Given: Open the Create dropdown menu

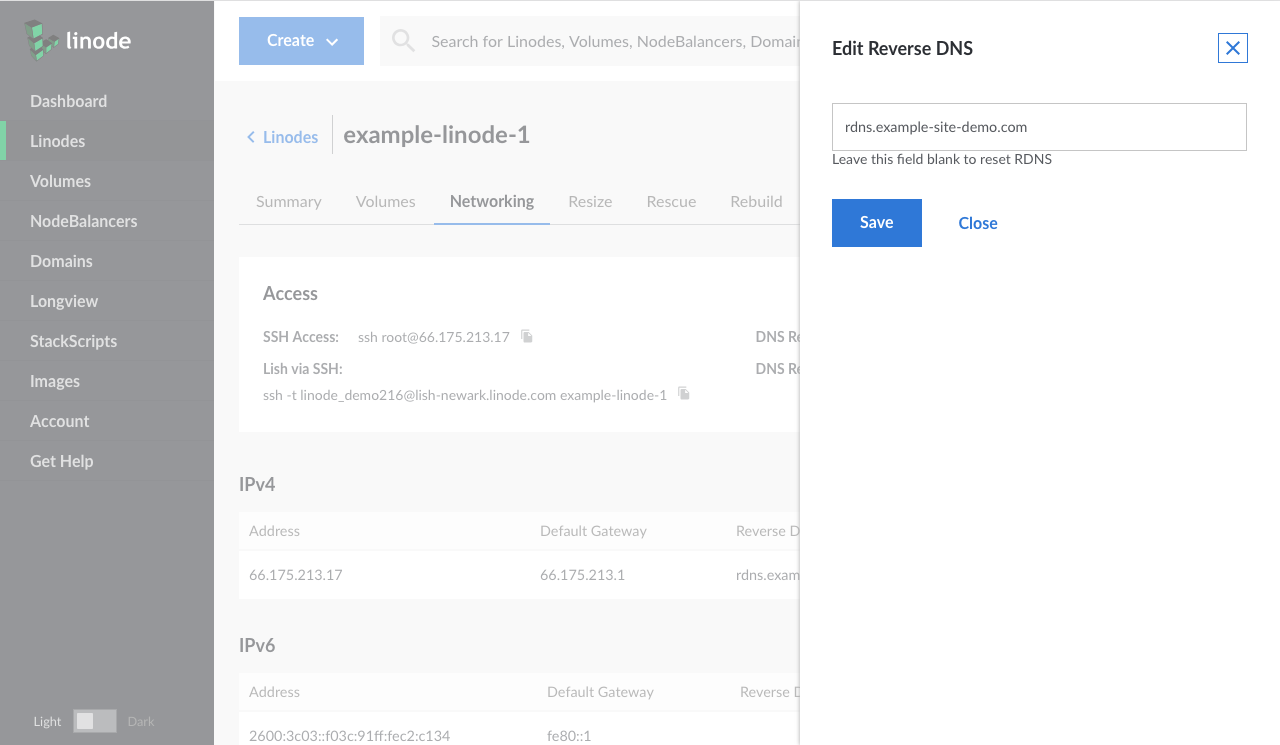Looking at the screenshot, I should coord(301,41).
